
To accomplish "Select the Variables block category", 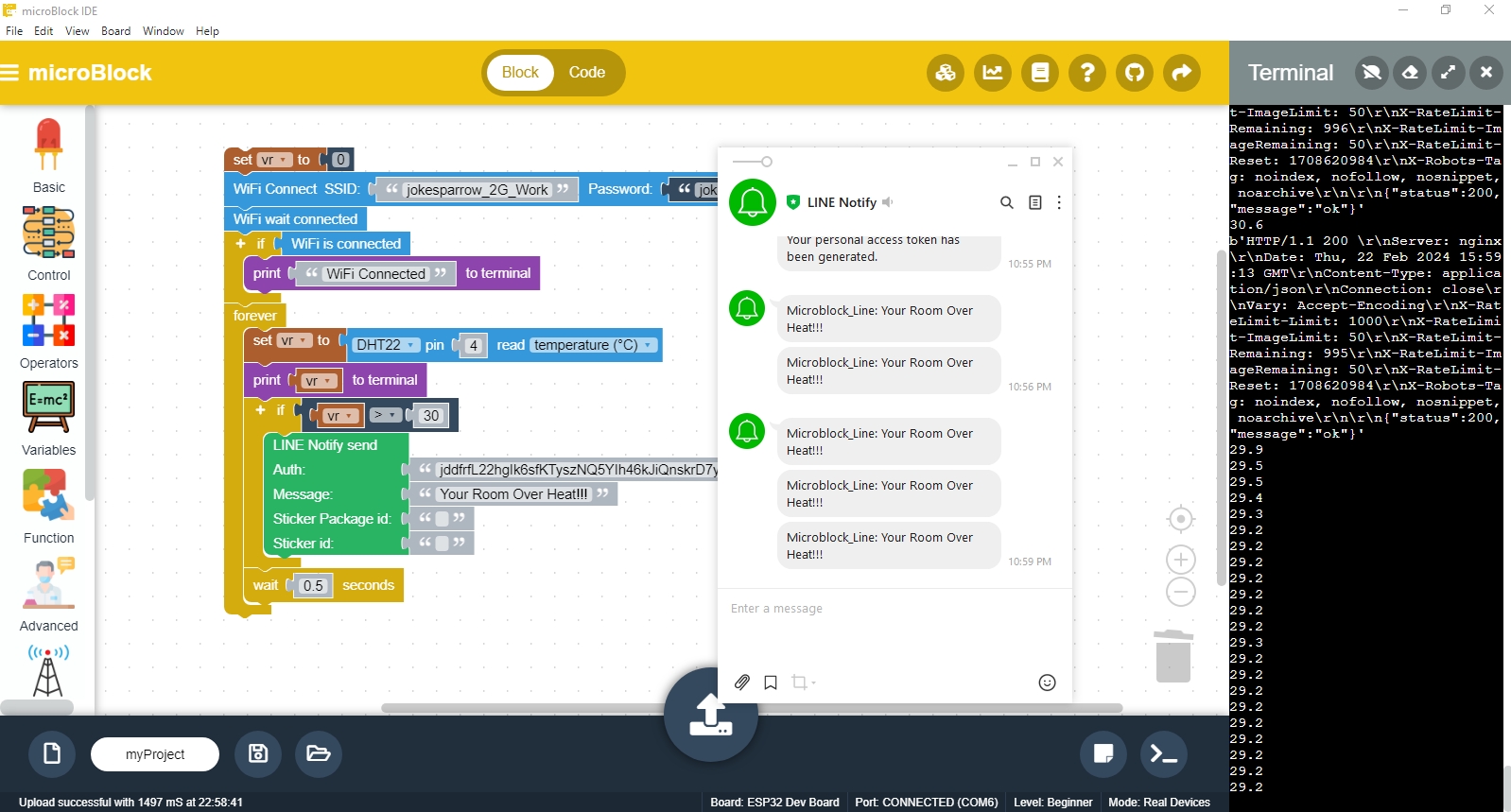I will click(x=48, y=419).
